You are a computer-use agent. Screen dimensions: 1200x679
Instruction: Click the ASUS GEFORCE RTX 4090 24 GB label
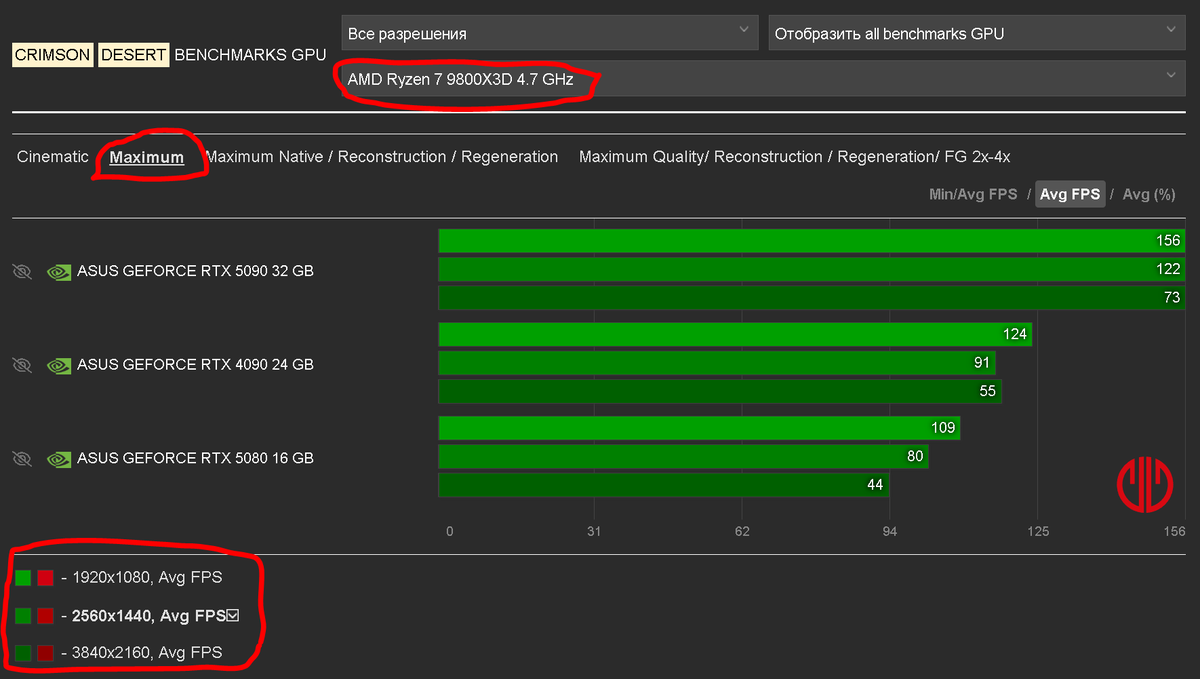[x=195, y=365]
